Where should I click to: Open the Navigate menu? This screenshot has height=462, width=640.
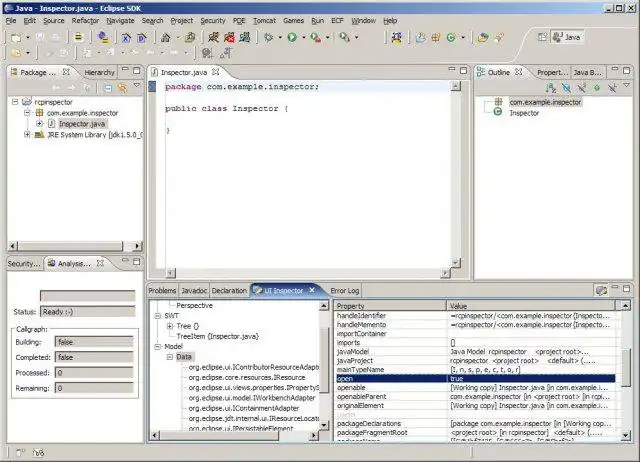click(120, 20)
